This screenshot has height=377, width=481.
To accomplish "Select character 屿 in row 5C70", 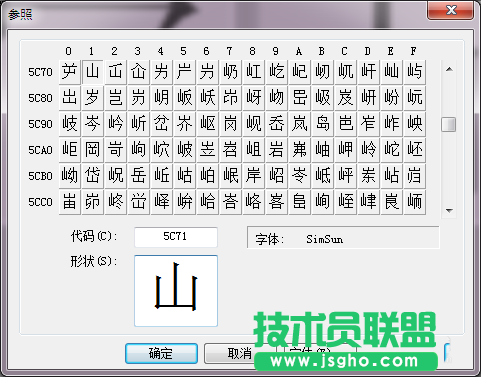I will click(414, 72).
